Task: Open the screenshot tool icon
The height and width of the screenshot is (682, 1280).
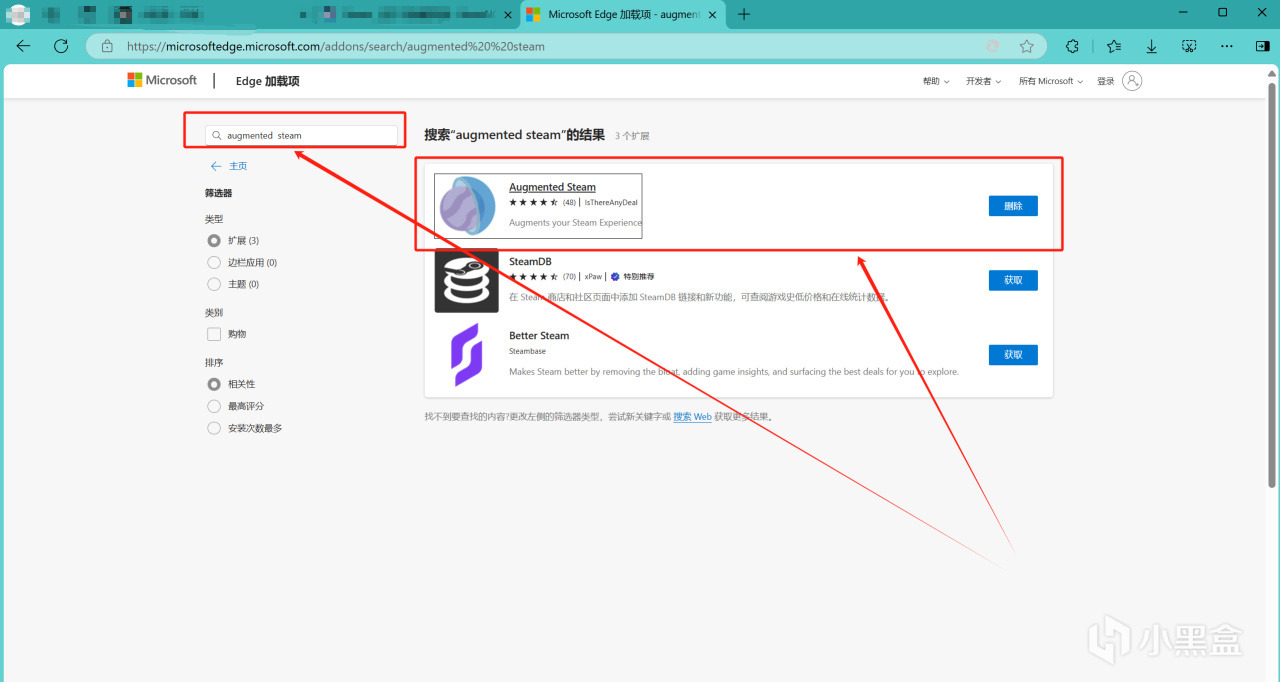Action: click(1189, 46)
